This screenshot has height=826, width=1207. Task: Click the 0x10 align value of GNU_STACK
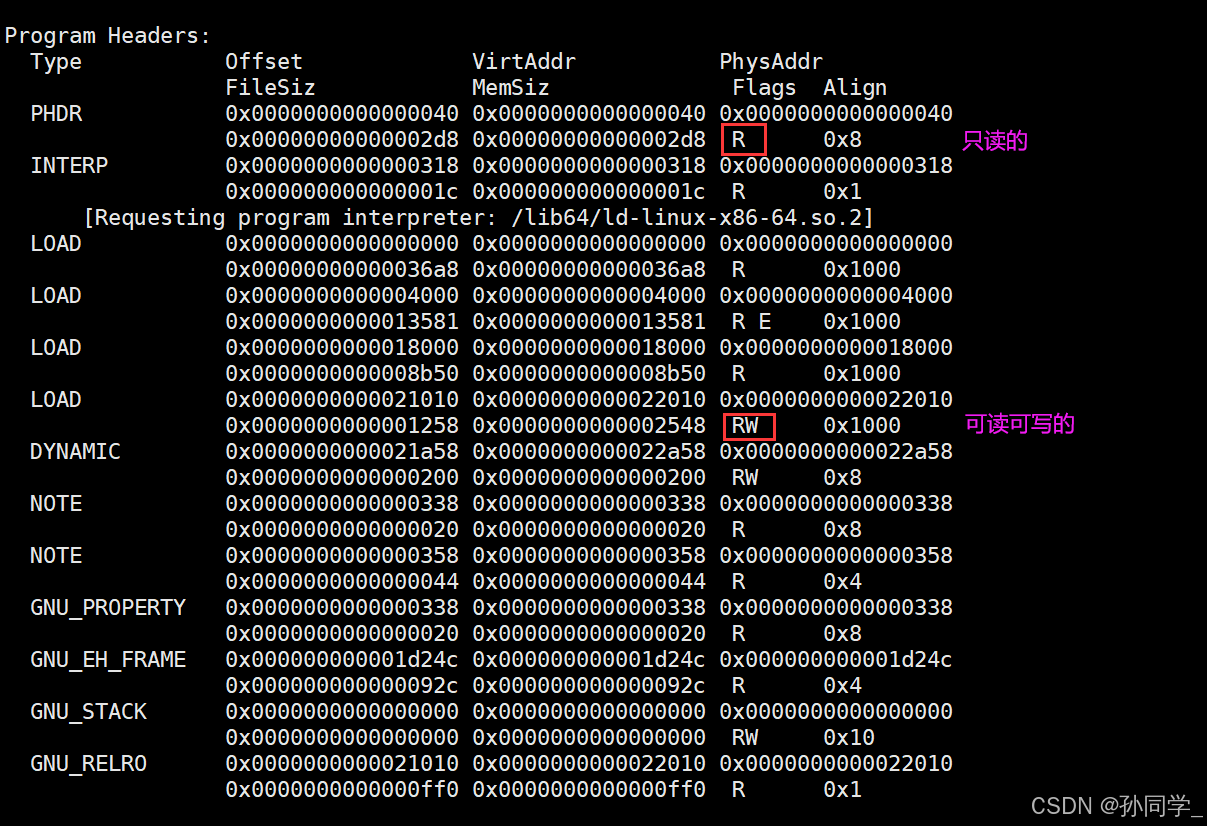(849, 738)
